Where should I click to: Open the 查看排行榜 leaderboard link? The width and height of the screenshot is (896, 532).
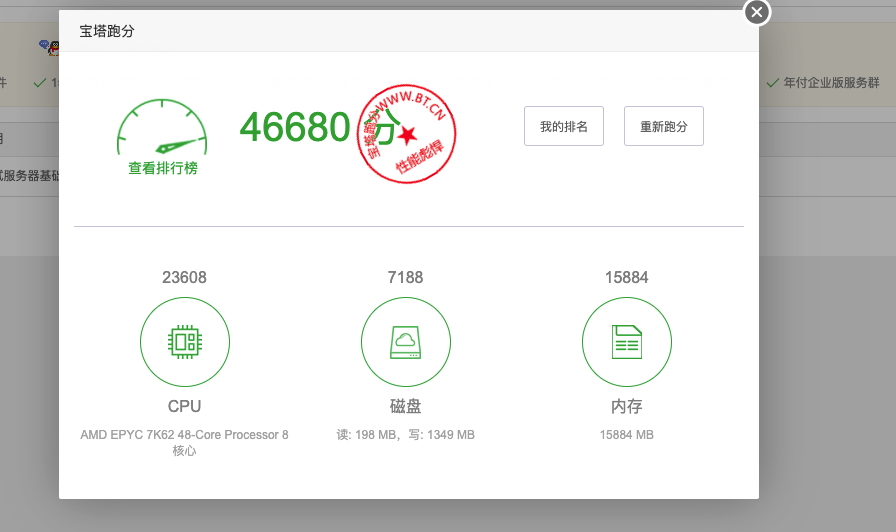(x=162, y=168)
